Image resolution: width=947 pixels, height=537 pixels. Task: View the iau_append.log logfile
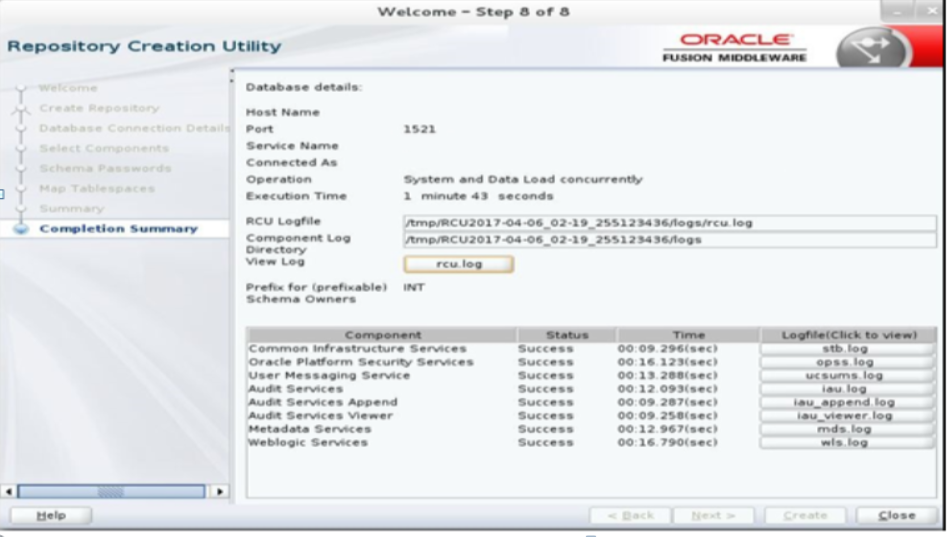pos(846,402)
